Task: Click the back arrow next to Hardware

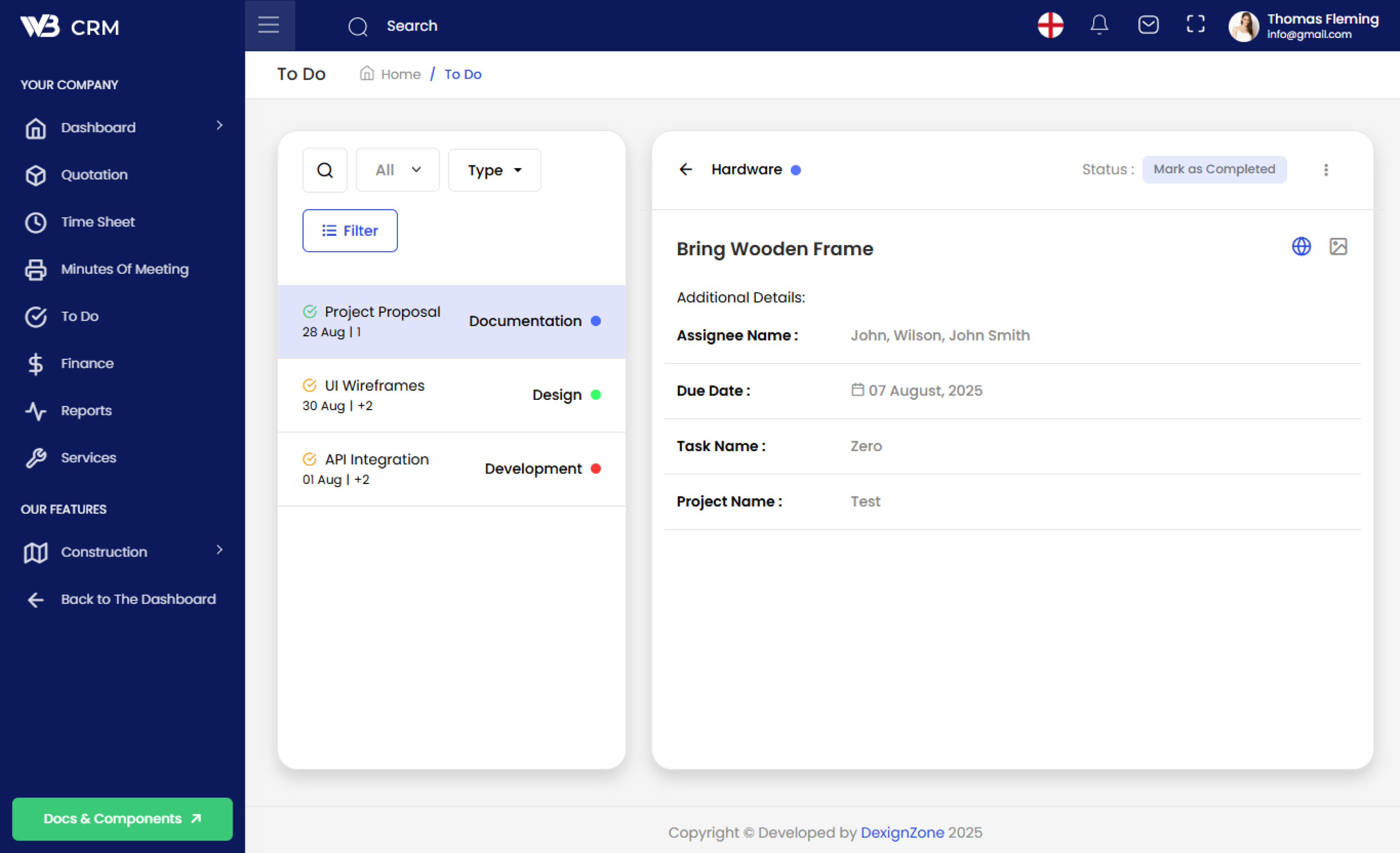Action: pos(685,169)
